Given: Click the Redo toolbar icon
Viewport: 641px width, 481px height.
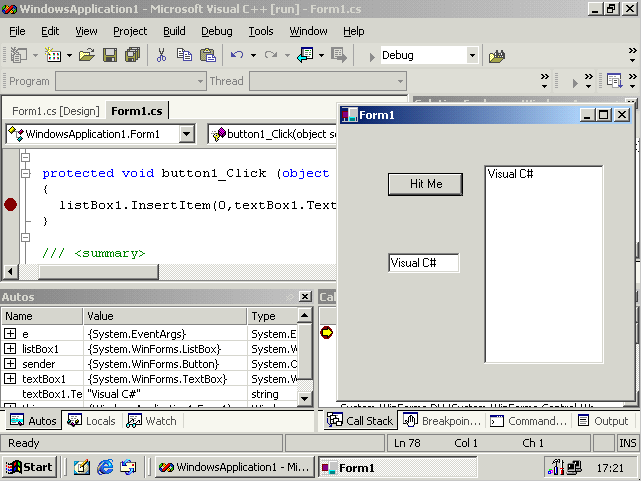Looking at the screenshot, I should pos(271,55).
